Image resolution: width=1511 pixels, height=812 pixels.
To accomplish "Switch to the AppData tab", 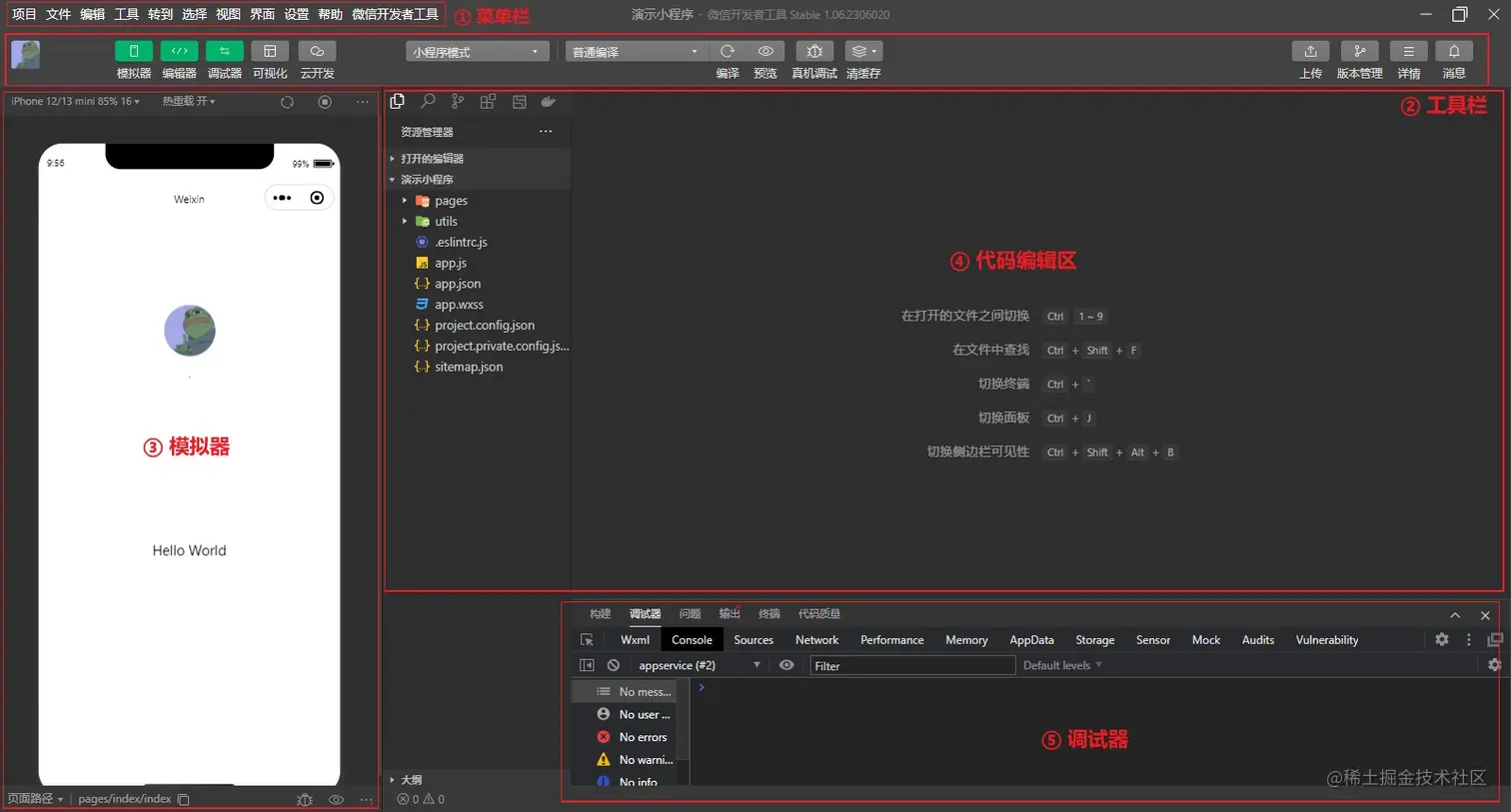I will 1031,640.
